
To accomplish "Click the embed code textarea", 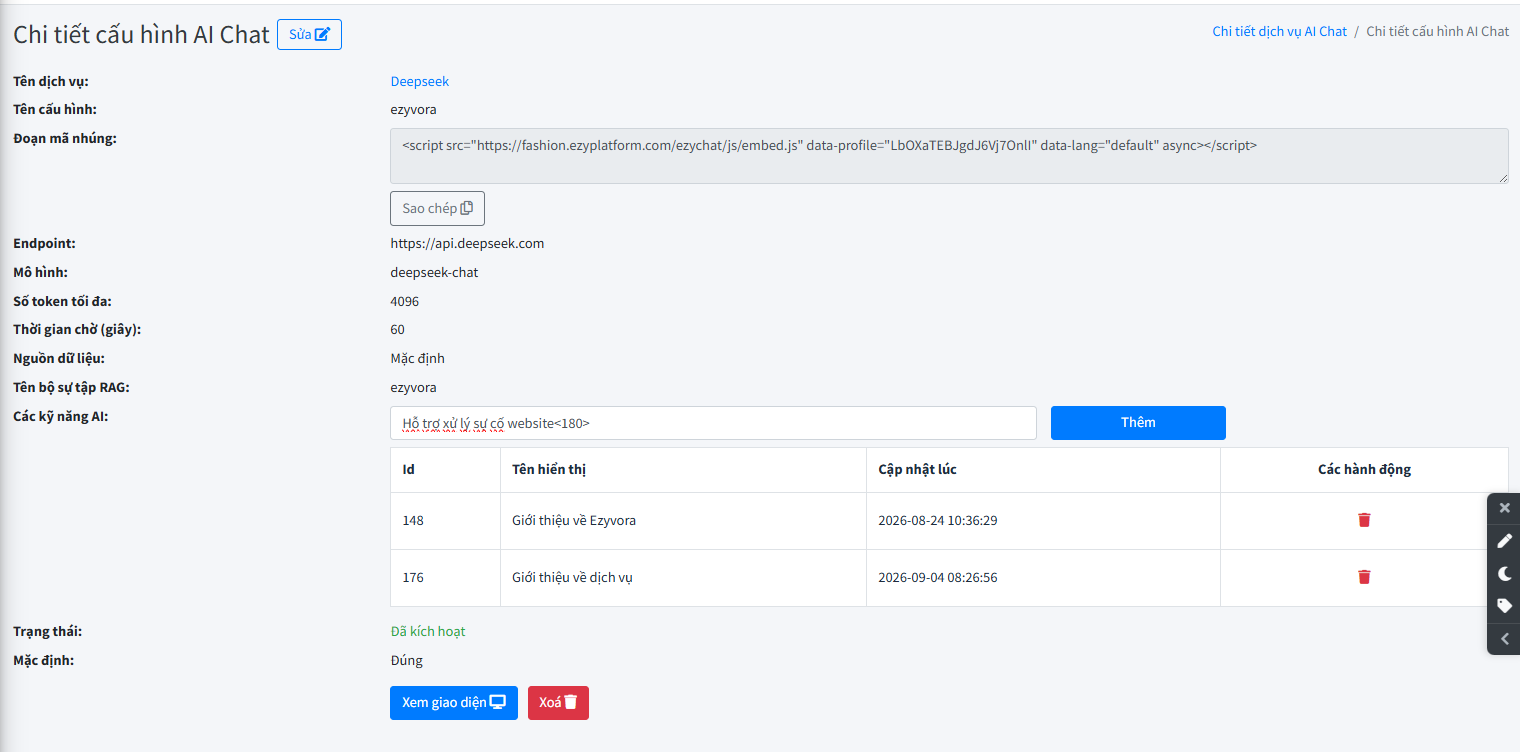I will pos(949,156).
